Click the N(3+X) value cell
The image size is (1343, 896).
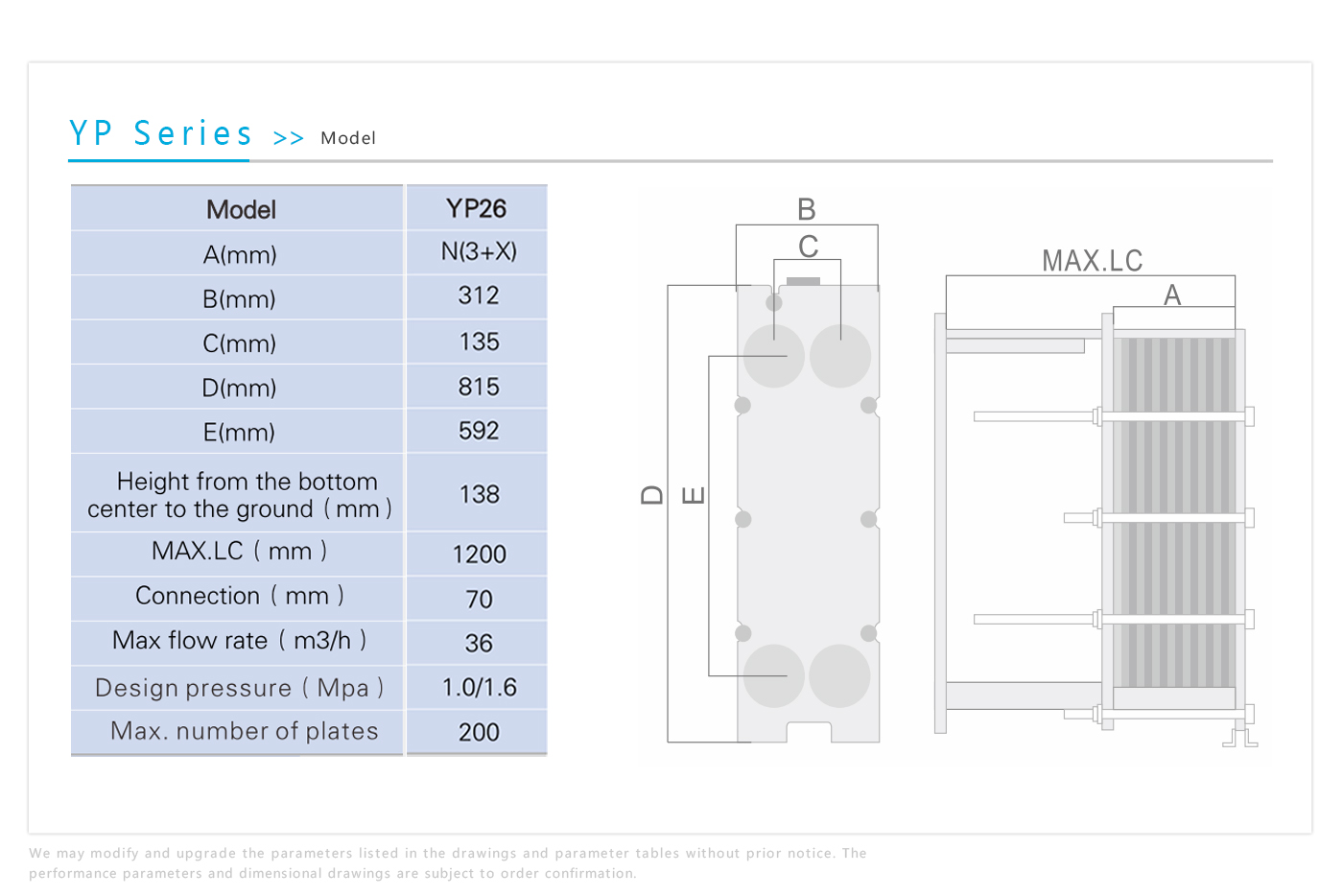click(x=479, y=251)
